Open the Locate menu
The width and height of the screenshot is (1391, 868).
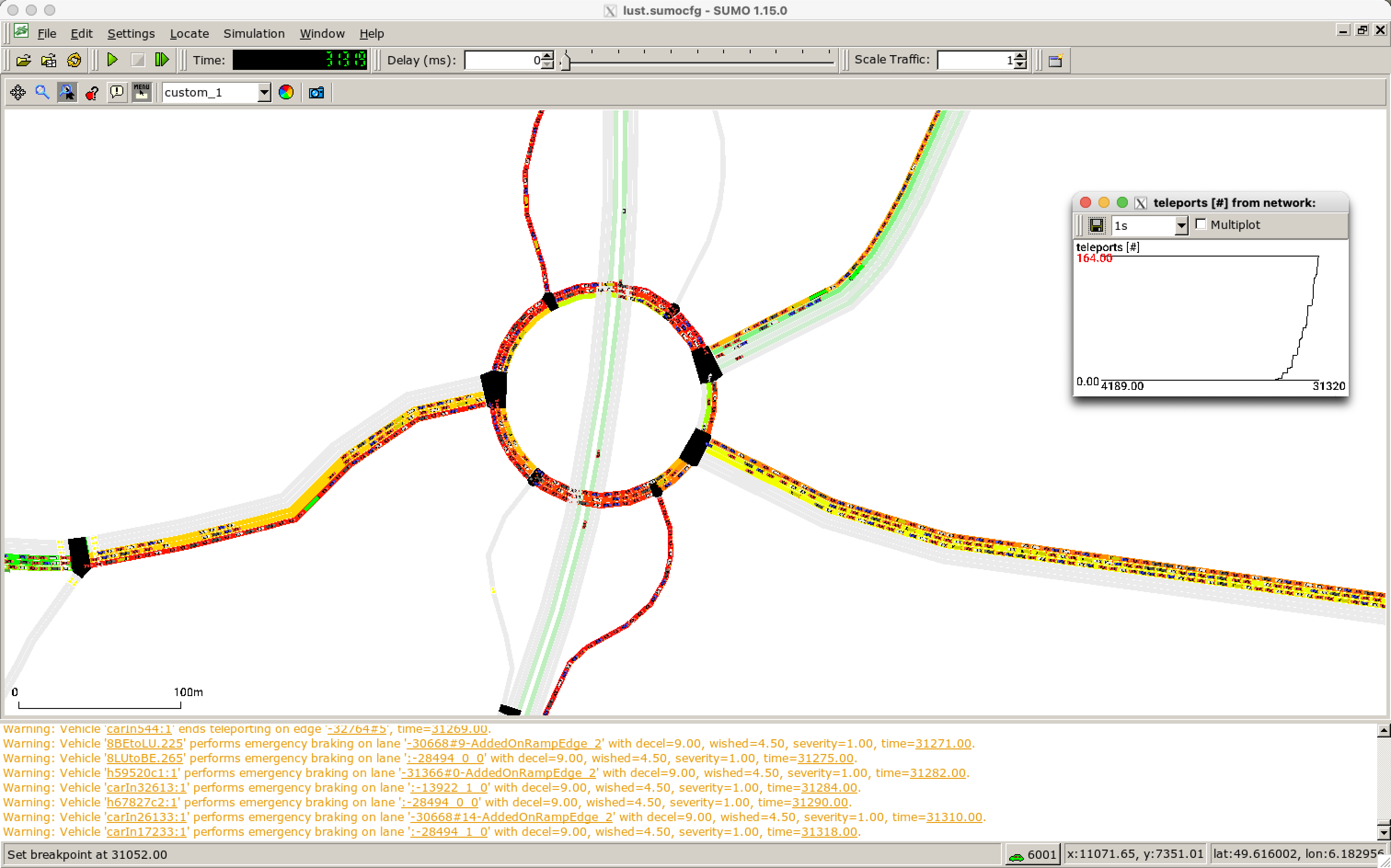pos(189,34)
